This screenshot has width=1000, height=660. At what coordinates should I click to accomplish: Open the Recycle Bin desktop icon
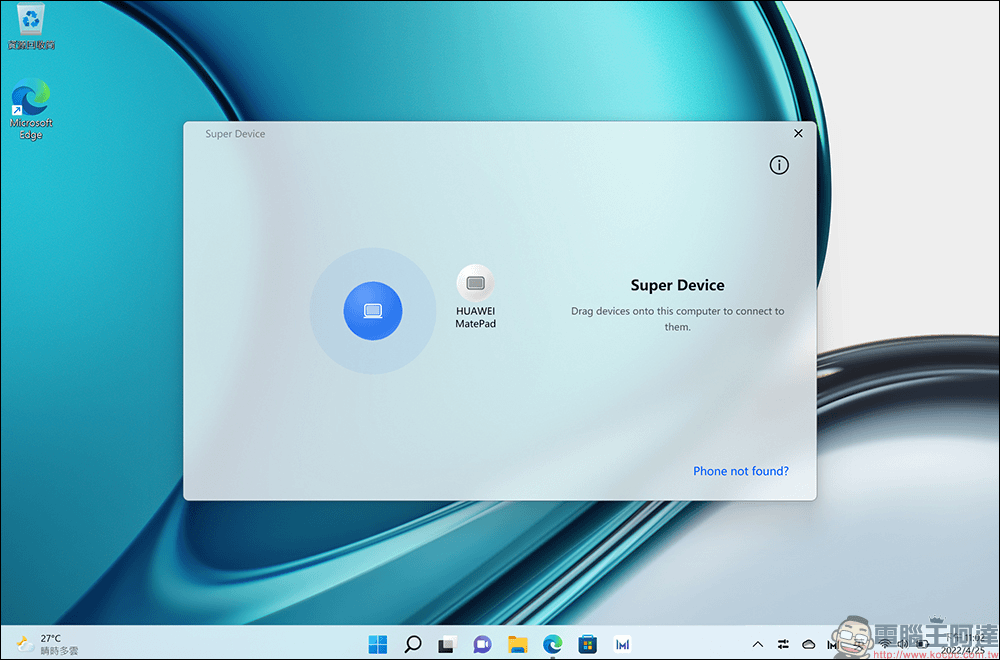coord(31,27)
